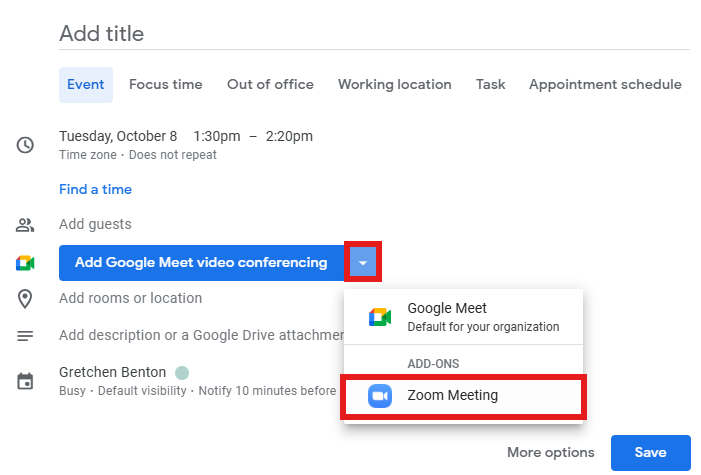This screenshot has width=701, height=475.
Task: Click the description lines icon
Action: click(x=25, y=335)
